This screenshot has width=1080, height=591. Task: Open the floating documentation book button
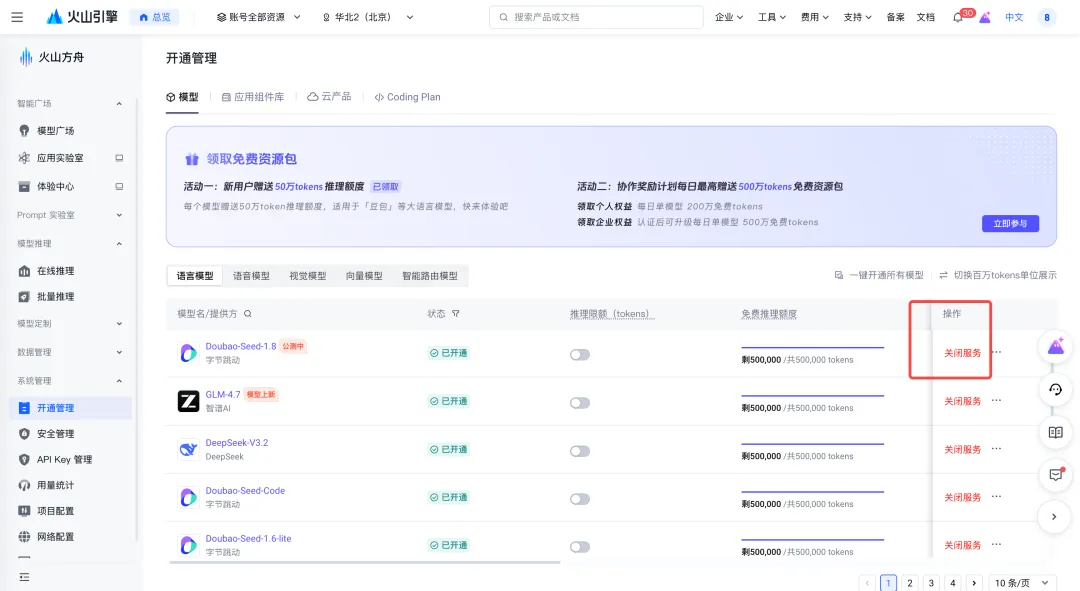click(x=1055, y=433)
